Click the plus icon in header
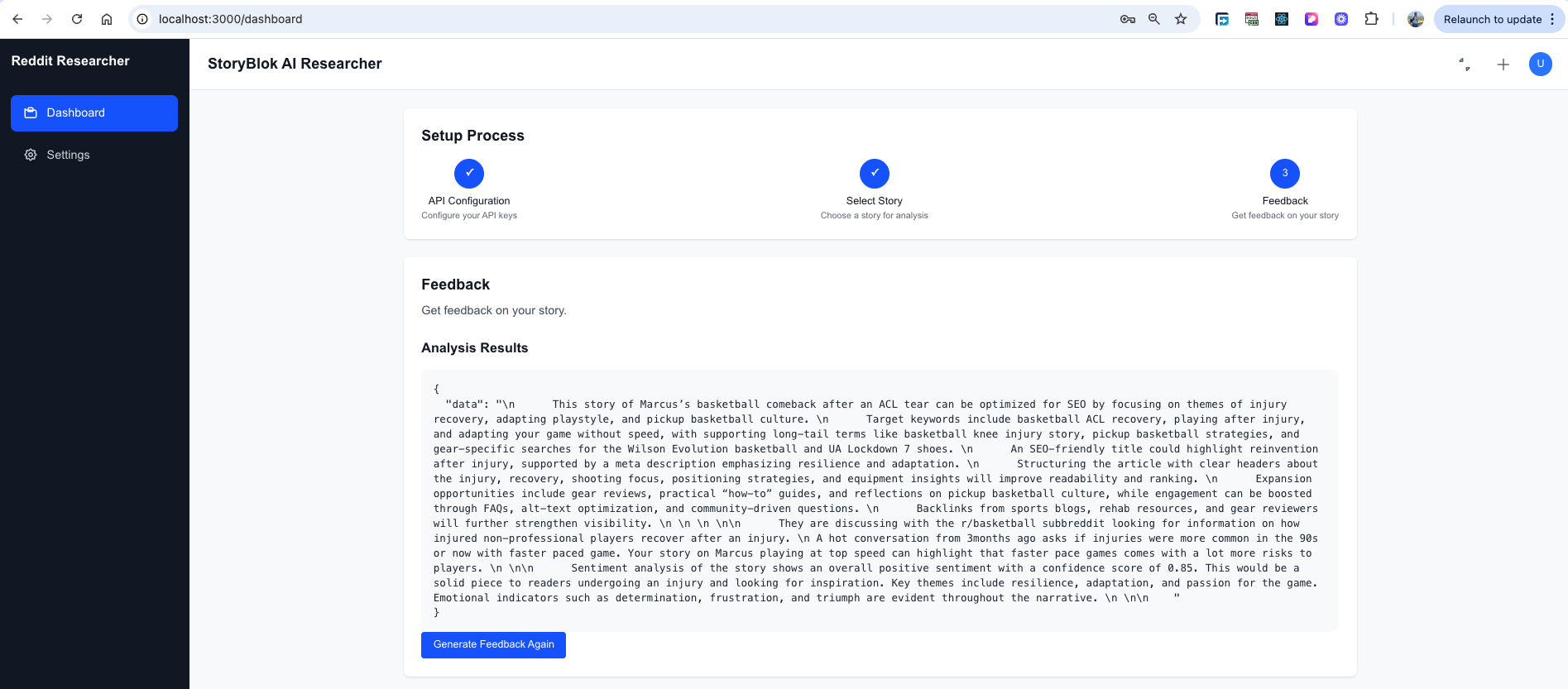 click(1503, 64)
